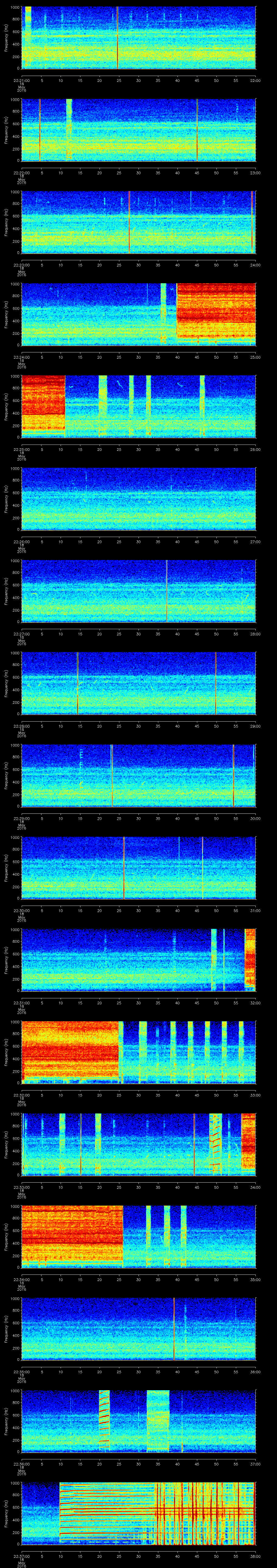This screenshot has width=277, height=1568.
Task: Click the spectrogram panel starting at 22:25:00
Action: [x=139, y=407]
